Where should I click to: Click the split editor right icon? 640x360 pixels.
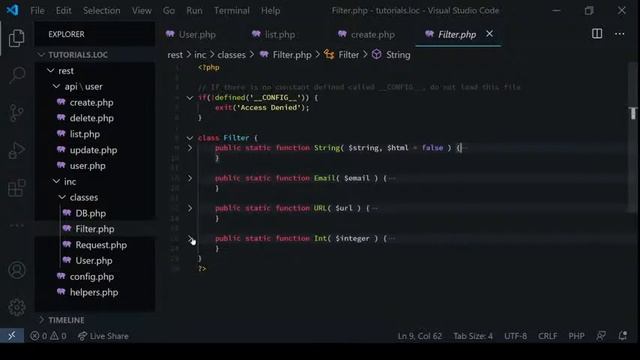click(597, 34)
